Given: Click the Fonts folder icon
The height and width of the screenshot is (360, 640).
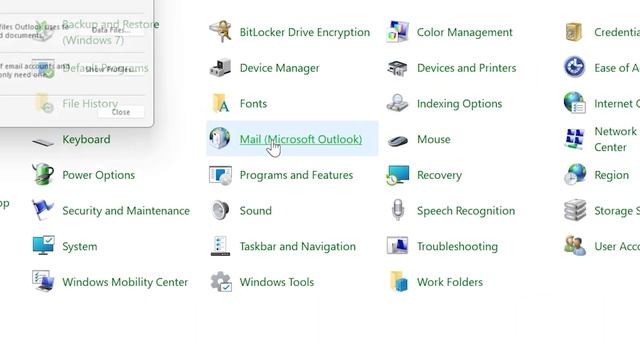Looking at the screenshot, I should point(220,103).
